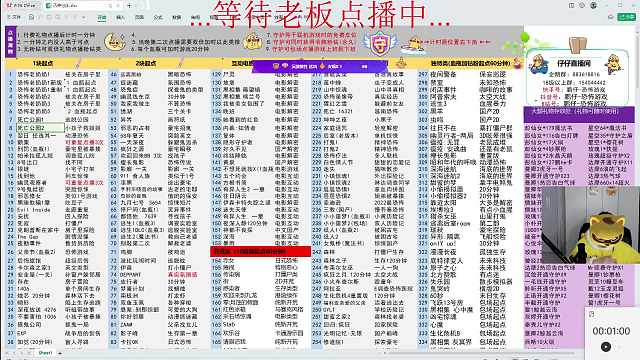Click the red highlighted header bar

260,251
